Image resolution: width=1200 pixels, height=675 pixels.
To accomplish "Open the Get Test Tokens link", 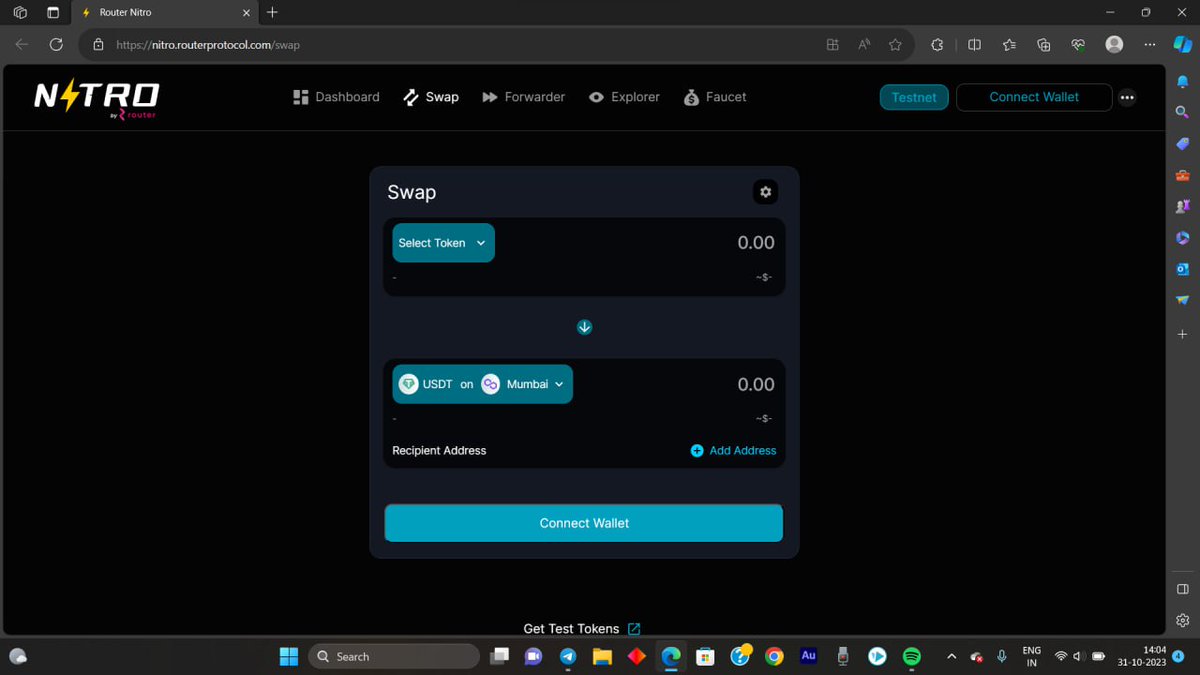I will [571, 629].
